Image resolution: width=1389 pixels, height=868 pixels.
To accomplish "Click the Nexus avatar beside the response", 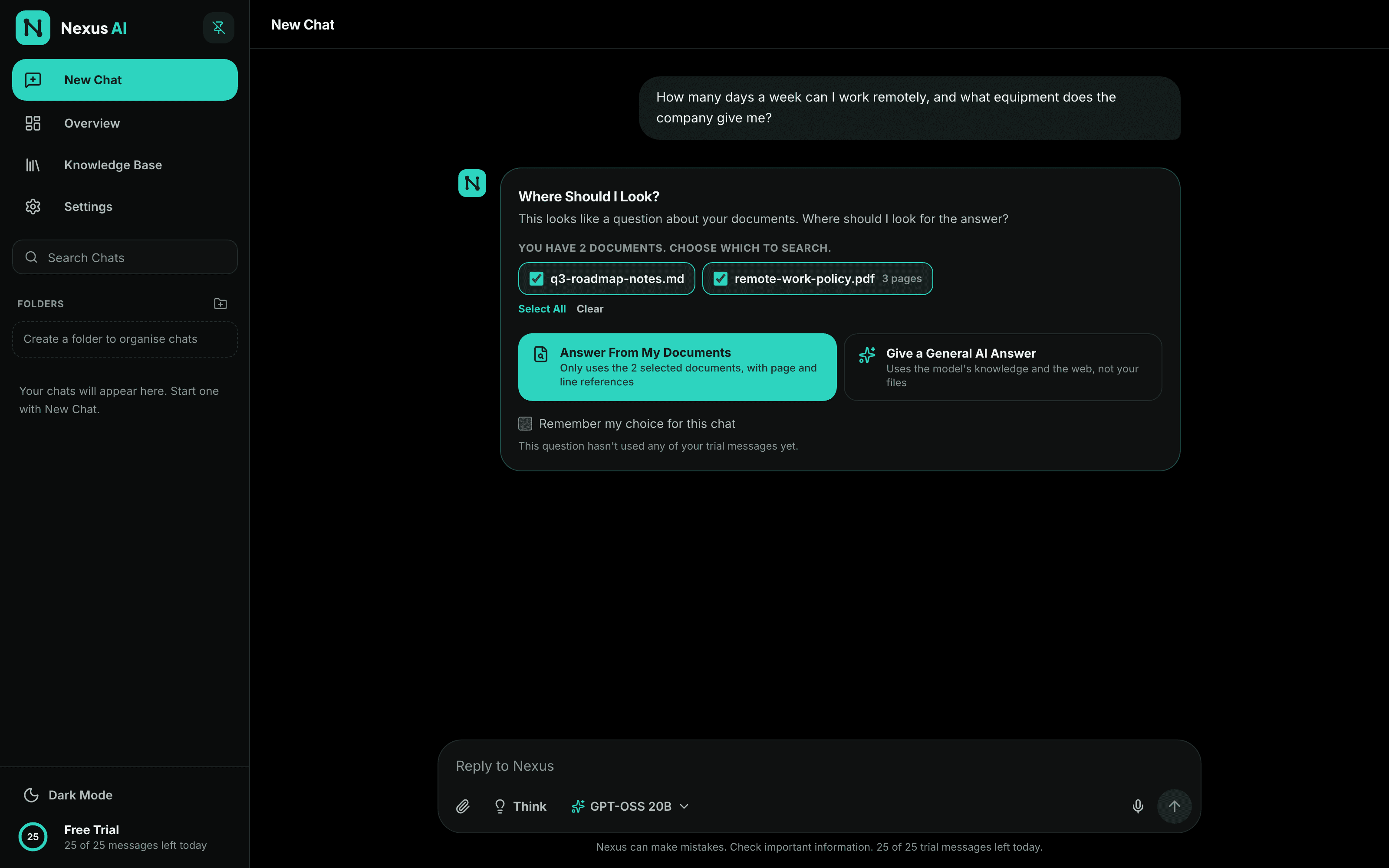I will [472, 183].
